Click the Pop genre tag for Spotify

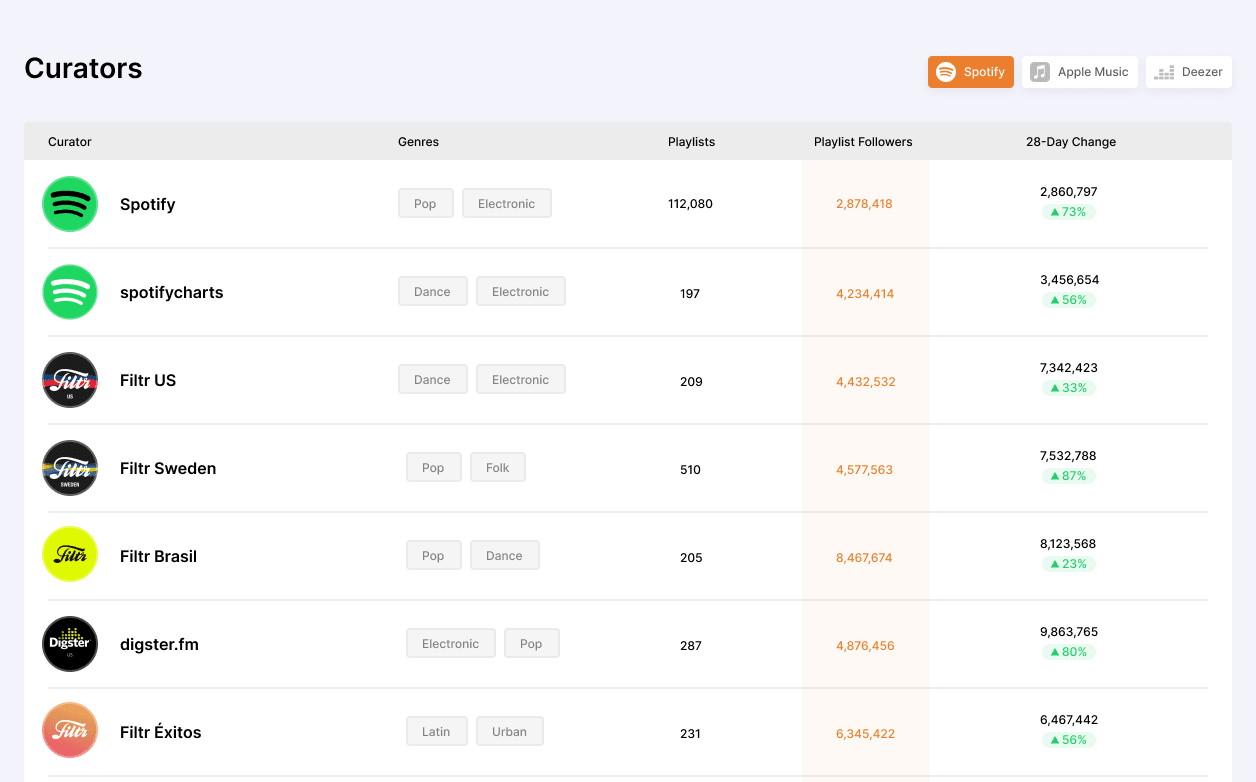point(425,204)
